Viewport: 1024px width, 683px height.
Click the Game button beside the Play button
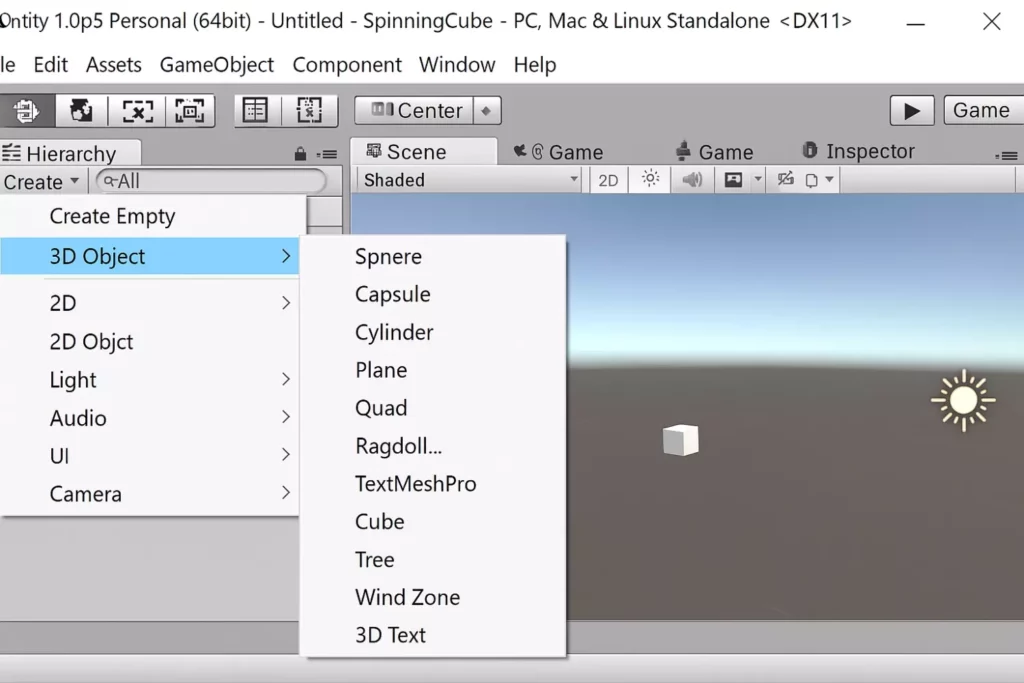pyautogui.click(x=982, y=110)
